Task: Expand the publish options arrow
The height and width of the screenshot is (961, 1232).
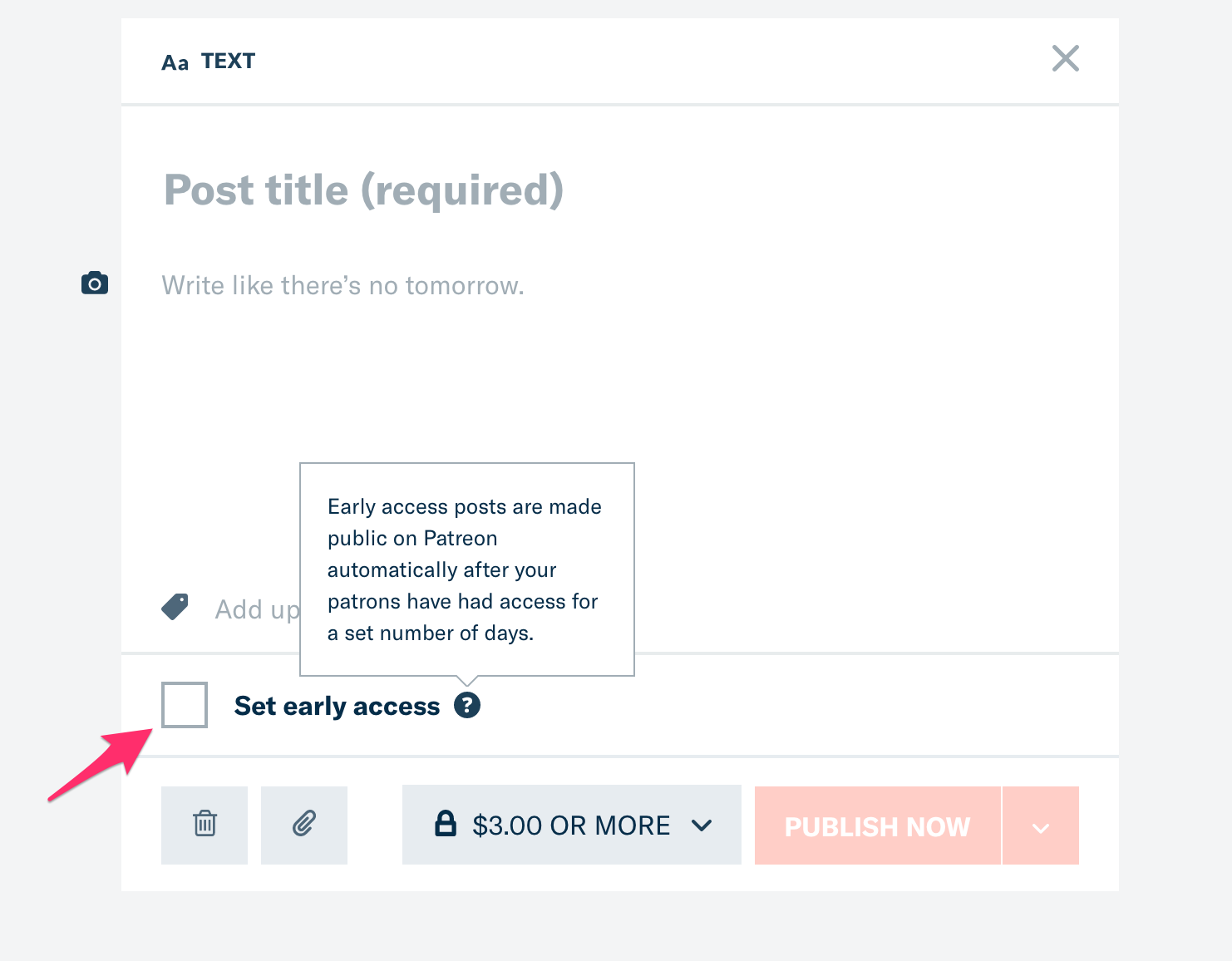Action: pyautogui.click(x=1041, y=826)
